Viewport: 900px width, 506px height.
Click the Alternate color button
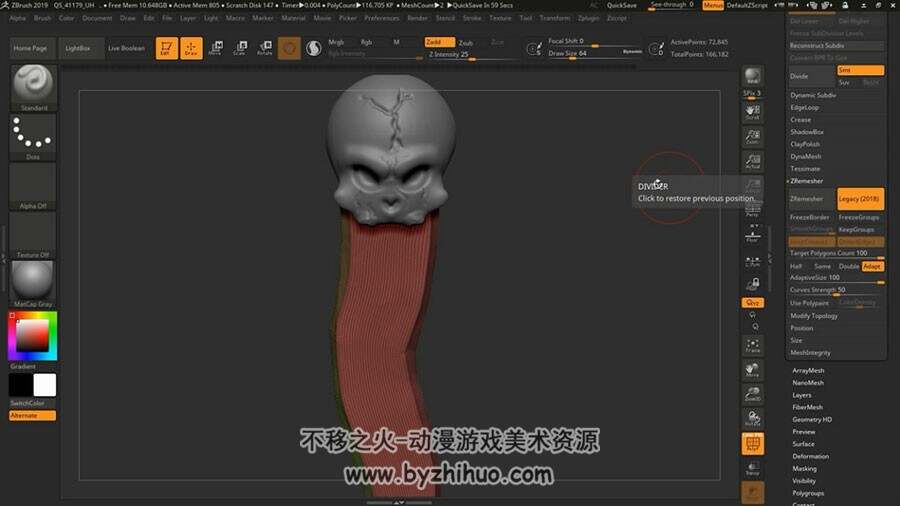coord(33,415)
